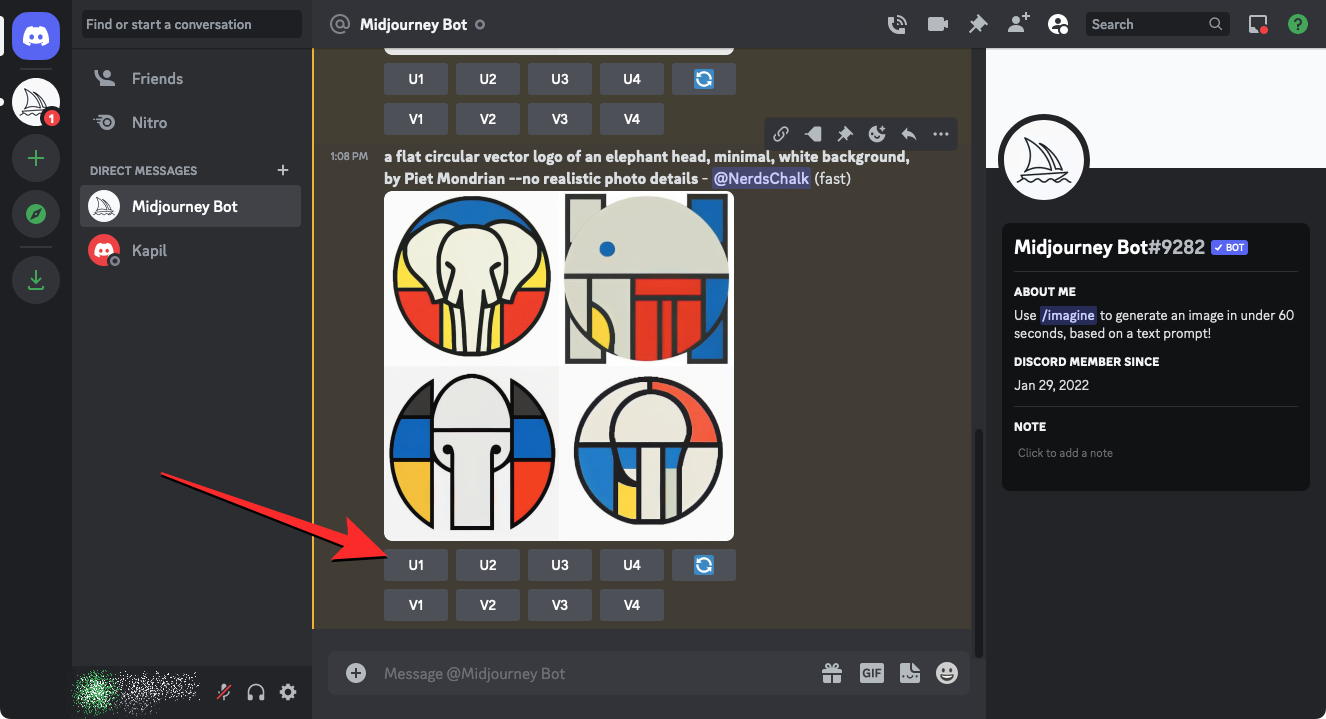Open the Help icon
1326x719 pixels.
pos(1298,24)
